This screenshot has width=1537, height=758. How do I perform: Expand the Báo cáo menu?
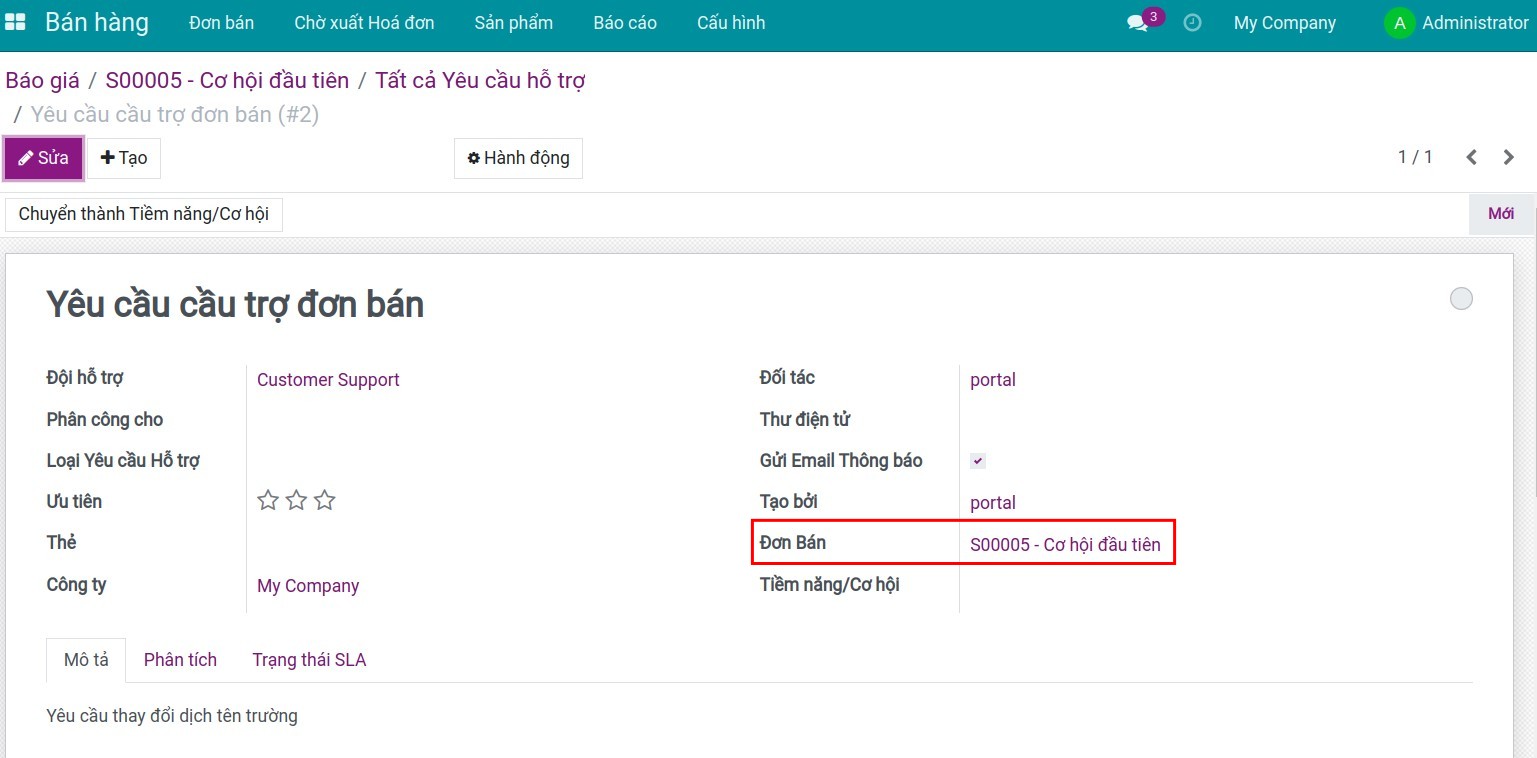tap(625, 23)
